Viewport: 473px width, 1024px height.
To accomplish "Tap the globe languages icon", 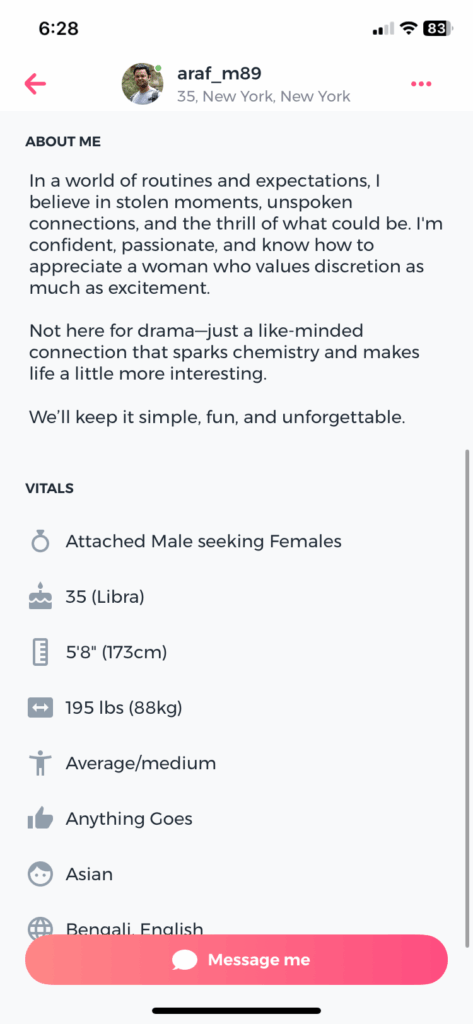I will [x=41, y=928].
